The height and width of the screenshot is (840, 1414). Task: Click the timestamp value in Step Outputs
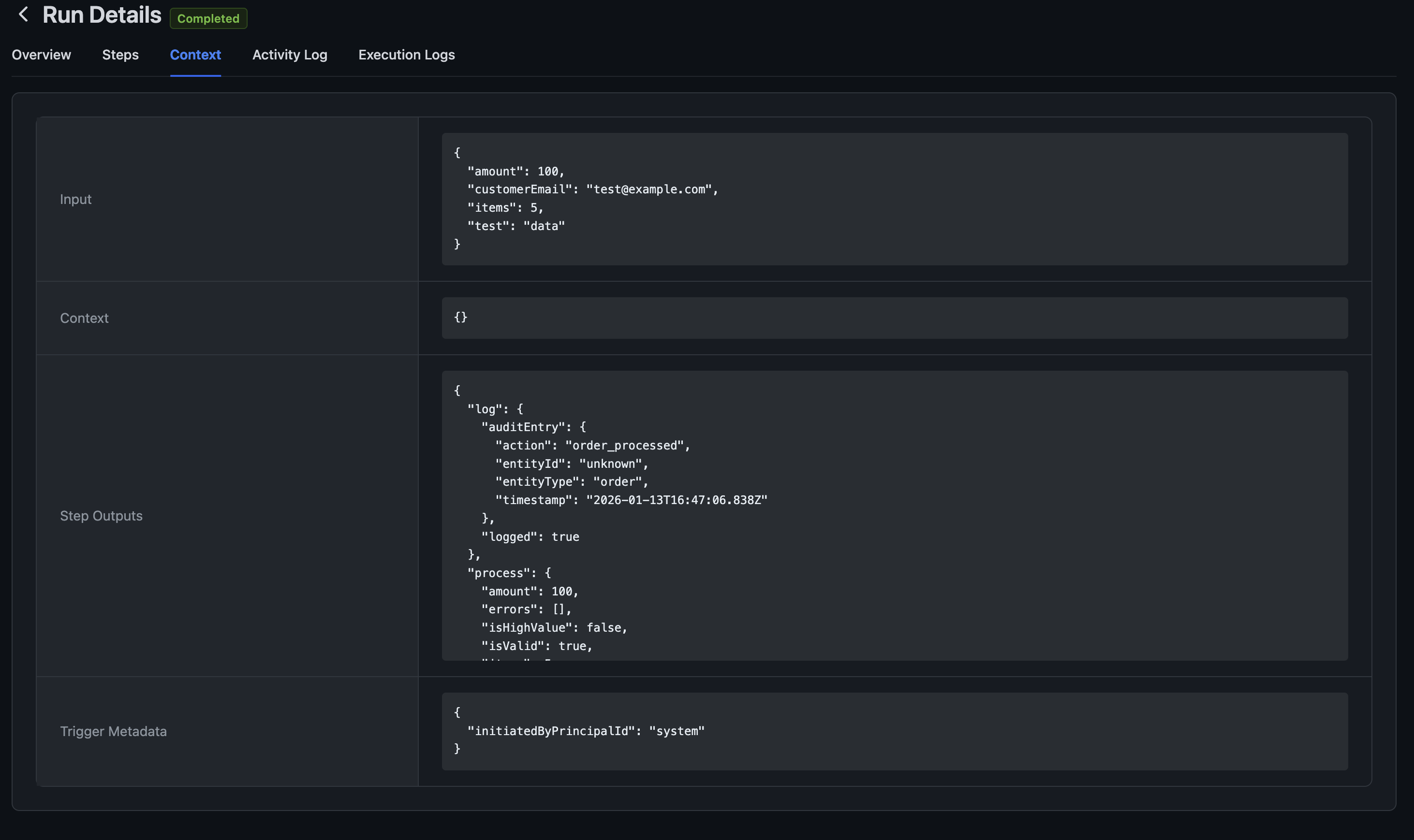pos(676,500)
